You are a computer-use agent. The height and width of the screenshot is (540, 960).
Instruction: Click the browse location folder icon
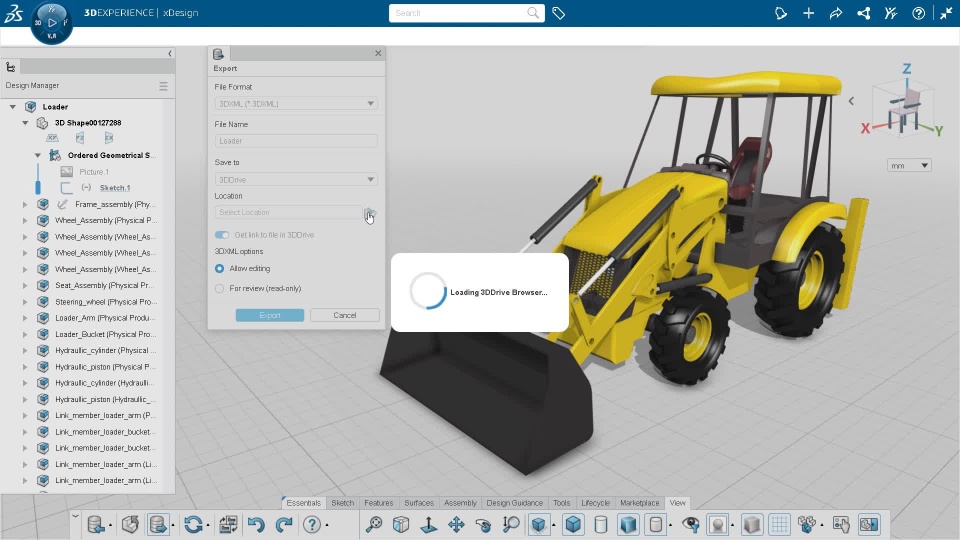click(370, 212)
